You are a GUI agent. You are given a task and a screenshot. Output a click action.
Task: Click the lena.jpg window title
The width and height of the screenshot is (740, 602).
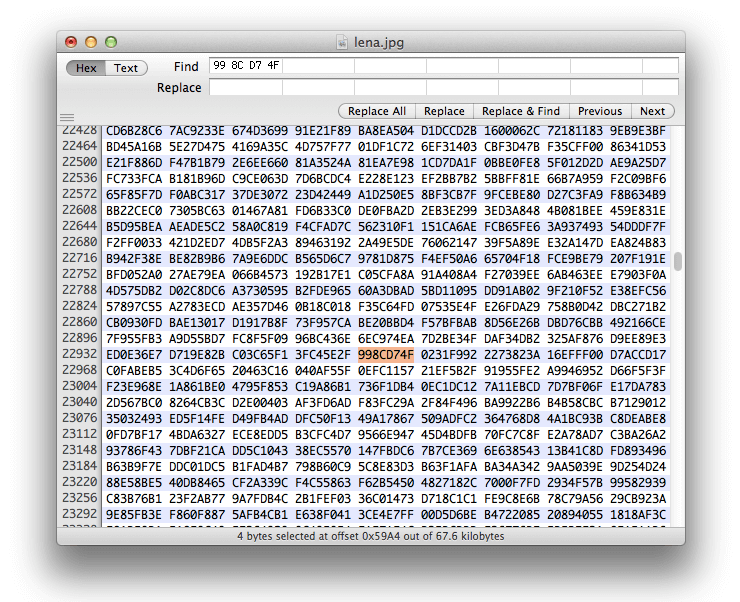click(379, 42)
